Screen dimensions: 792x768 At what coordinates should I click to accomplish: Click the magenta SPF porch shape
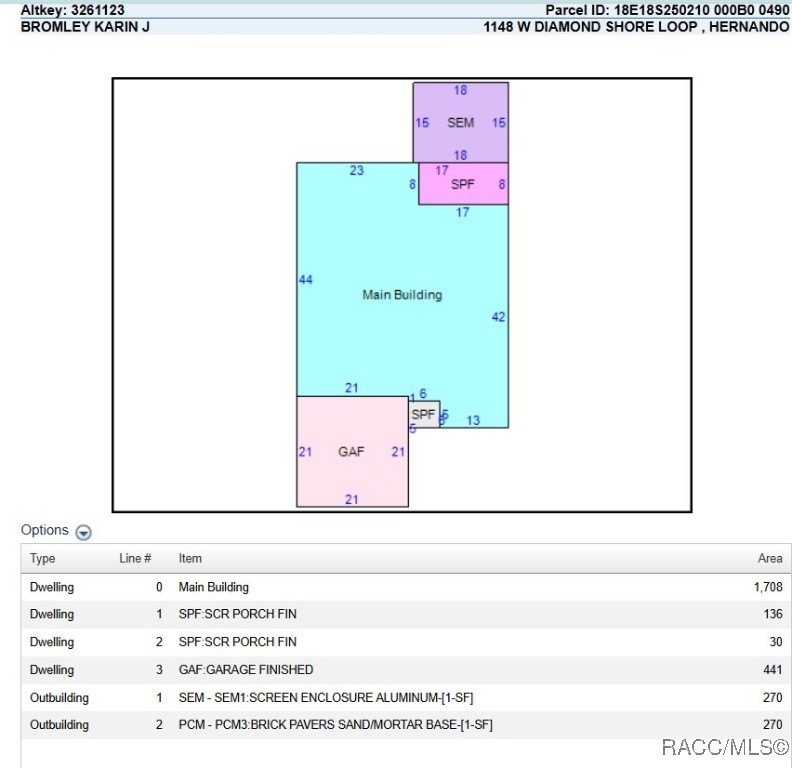463,184
